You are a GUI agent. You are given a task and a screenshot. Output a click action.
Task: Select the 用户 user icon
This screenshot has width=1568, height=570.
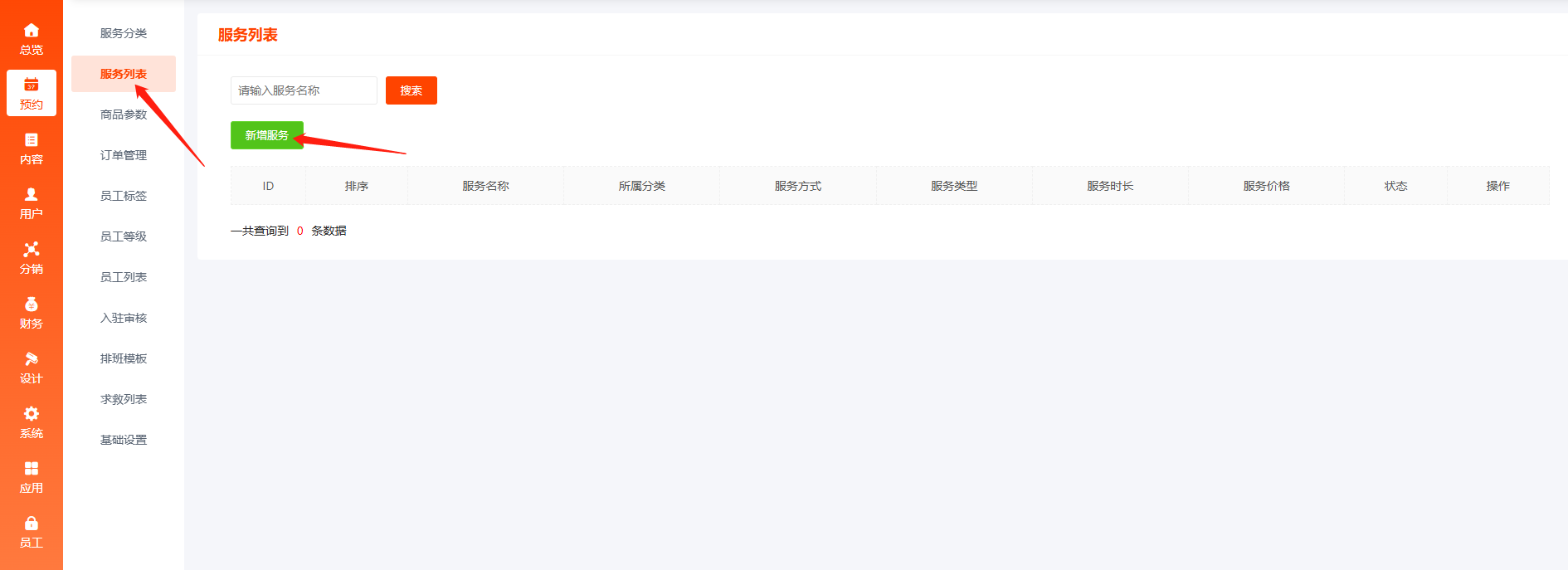pos(31,195)
